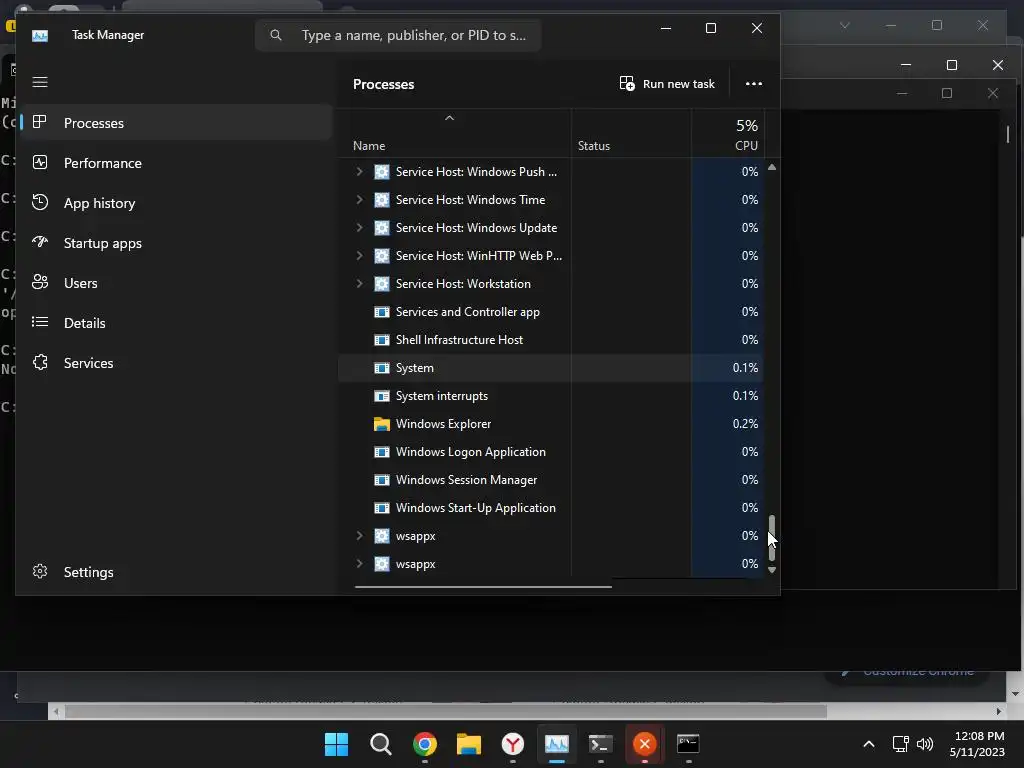Open taskbar Search
Screen dimensions: 1024x768
tap(381, 744)
